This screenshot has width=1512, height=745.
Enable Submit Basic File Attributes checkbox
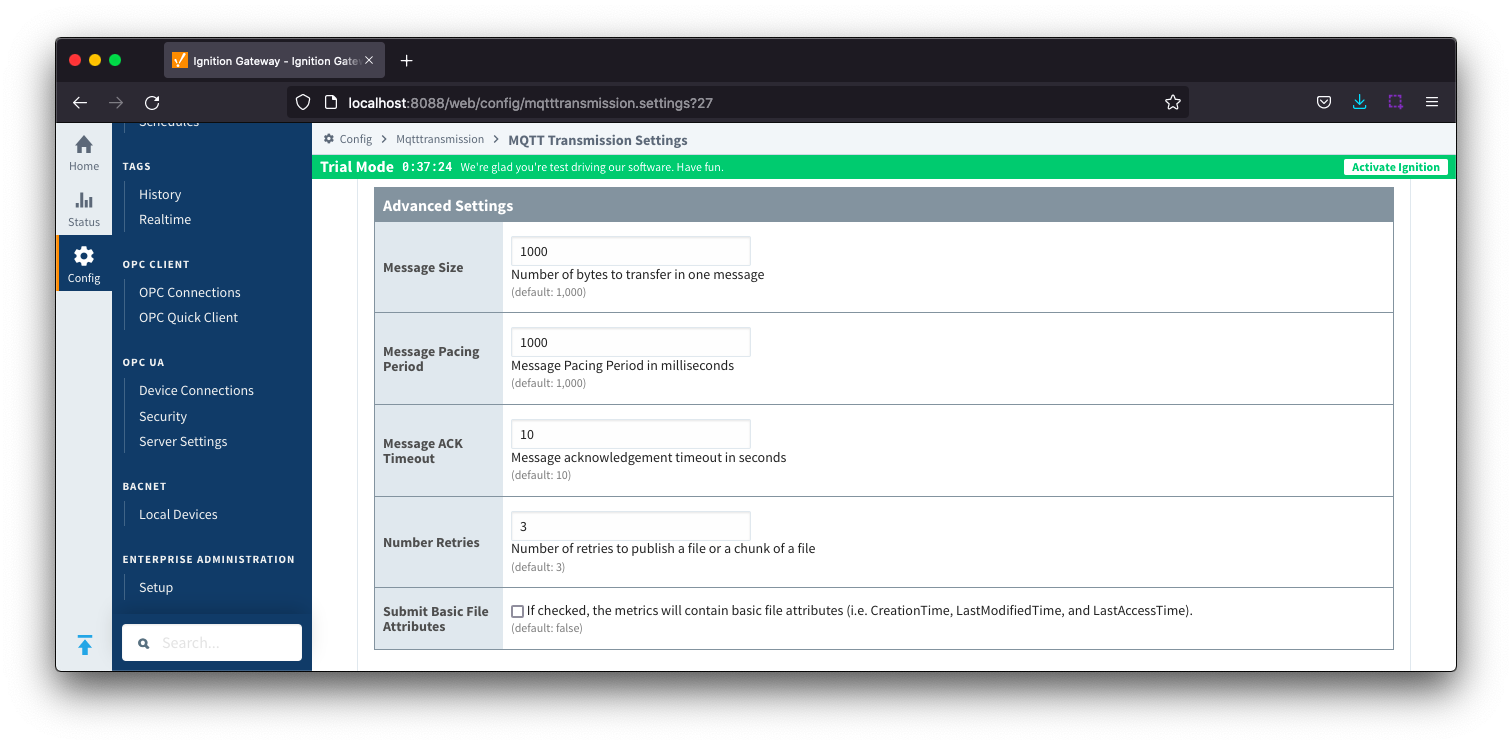click(x=517, y=611)
